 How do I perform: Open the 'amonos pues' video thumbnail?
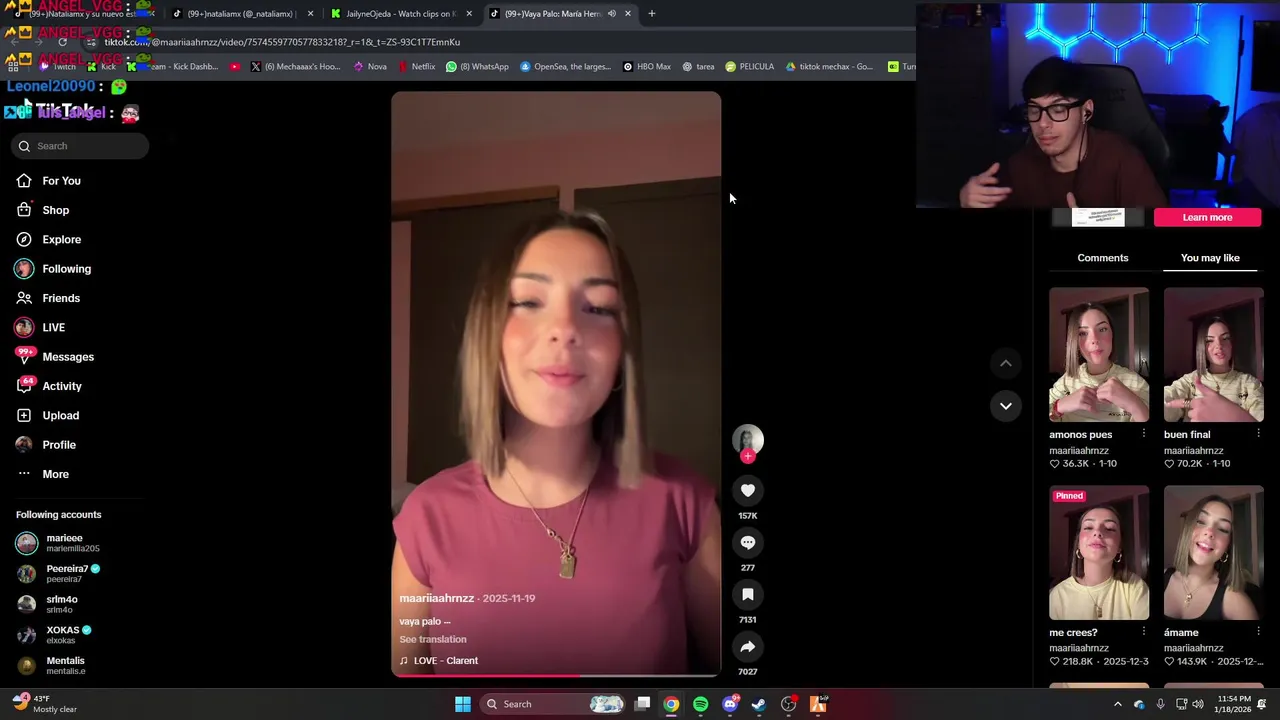1099,355
